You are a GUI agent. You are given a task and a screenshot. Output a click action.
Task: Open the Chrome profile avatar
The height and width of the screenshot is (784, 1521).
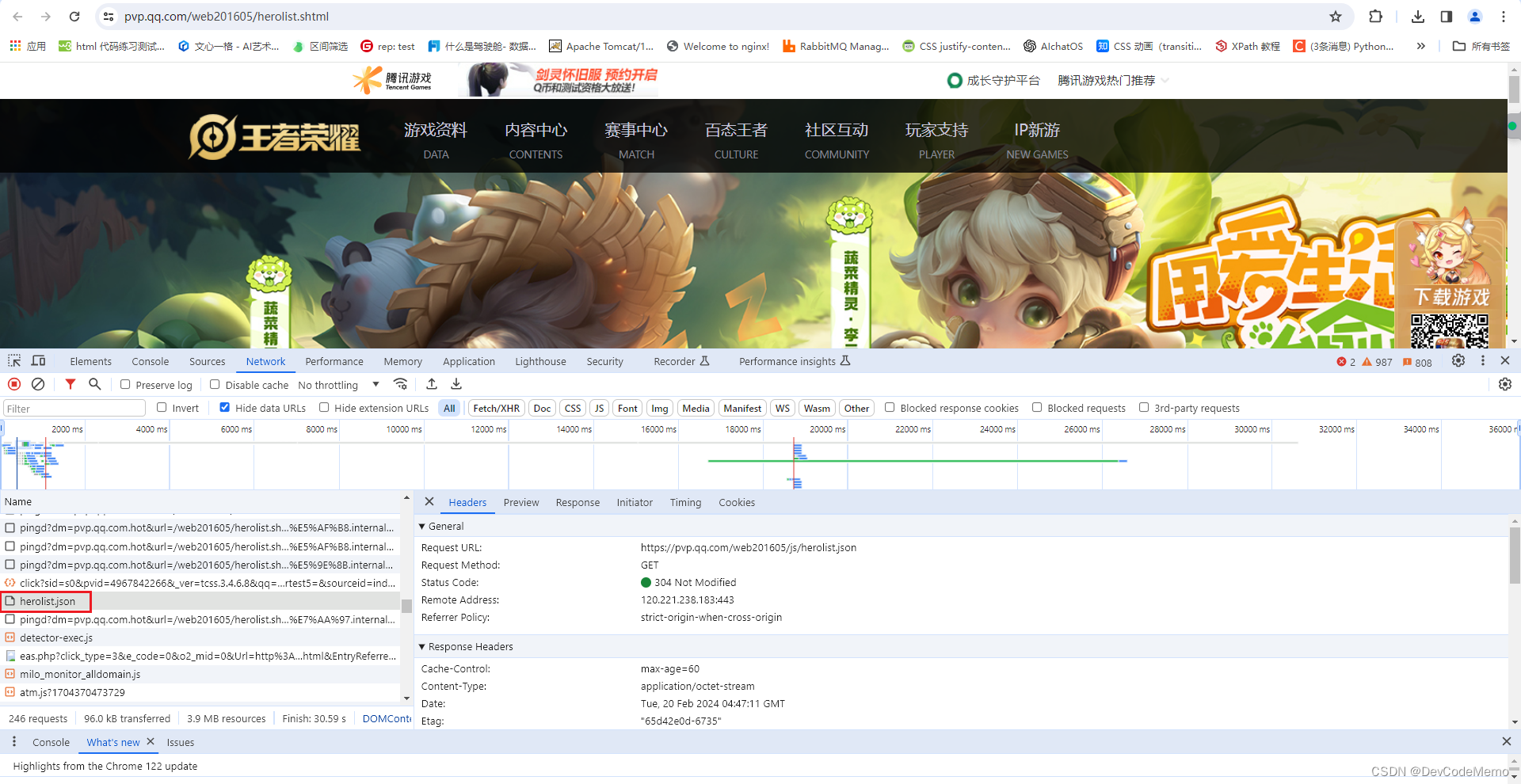[x=1475, y=17]
